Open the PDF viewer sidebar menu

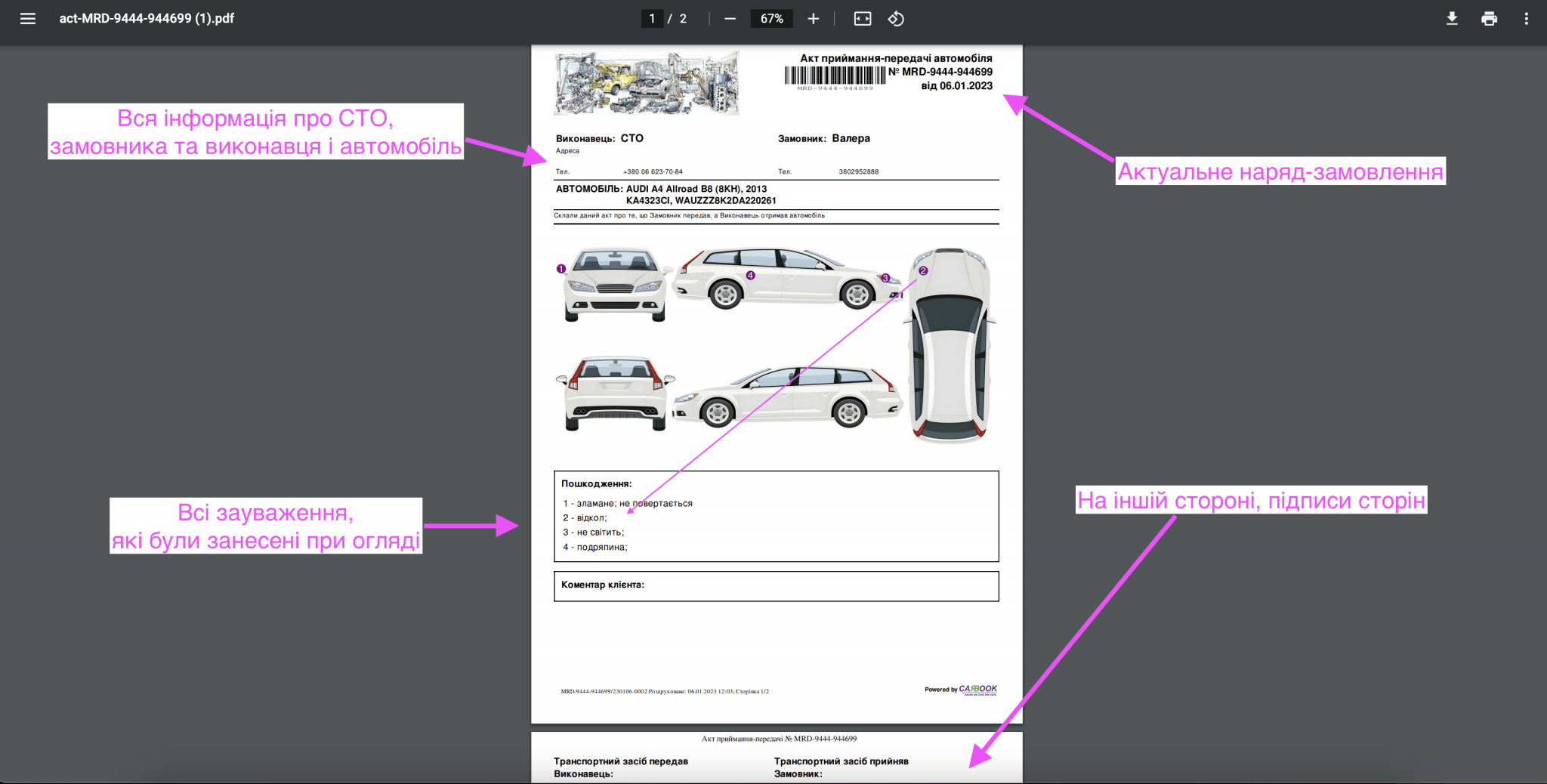[28, 19]
